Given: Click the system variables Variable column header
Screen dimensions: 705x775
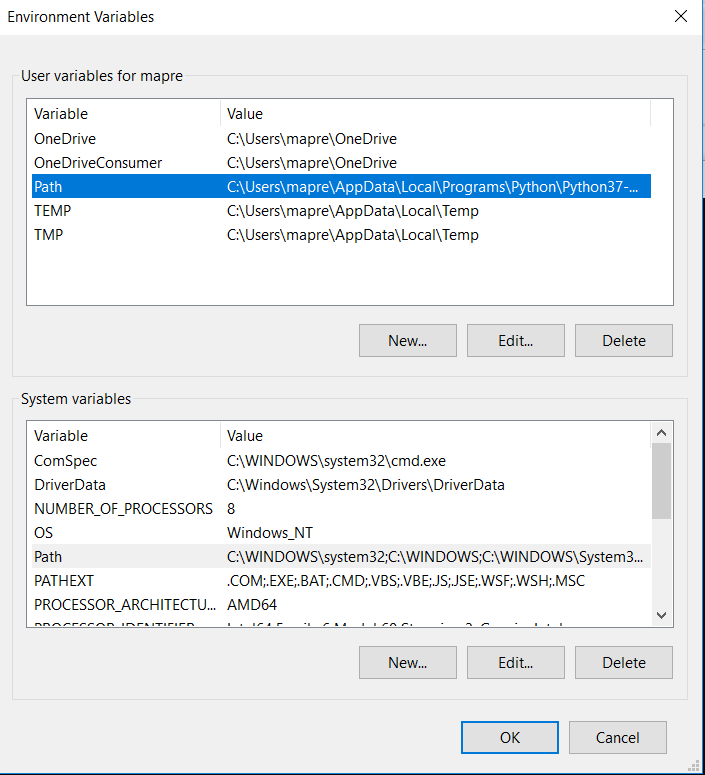Looking at the screenshot, I should tap(124, 435).
